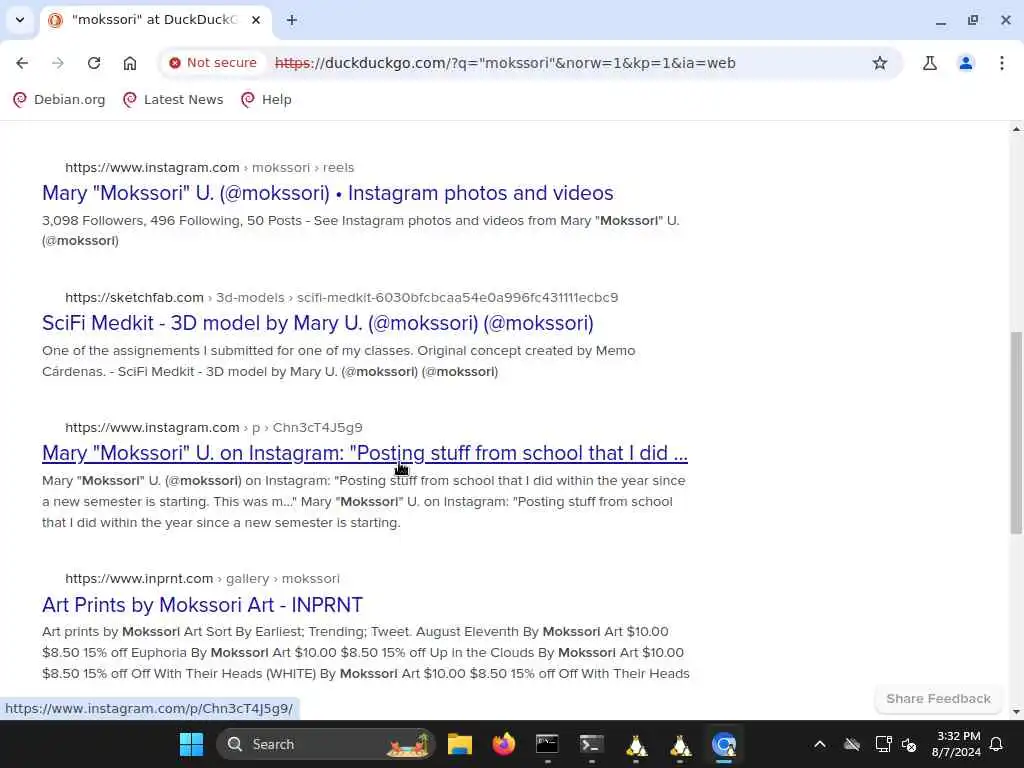The width and height of the screenshot is (1024, 768).
Task: Focus the address bar URL
Action: (x=505, y=63)
